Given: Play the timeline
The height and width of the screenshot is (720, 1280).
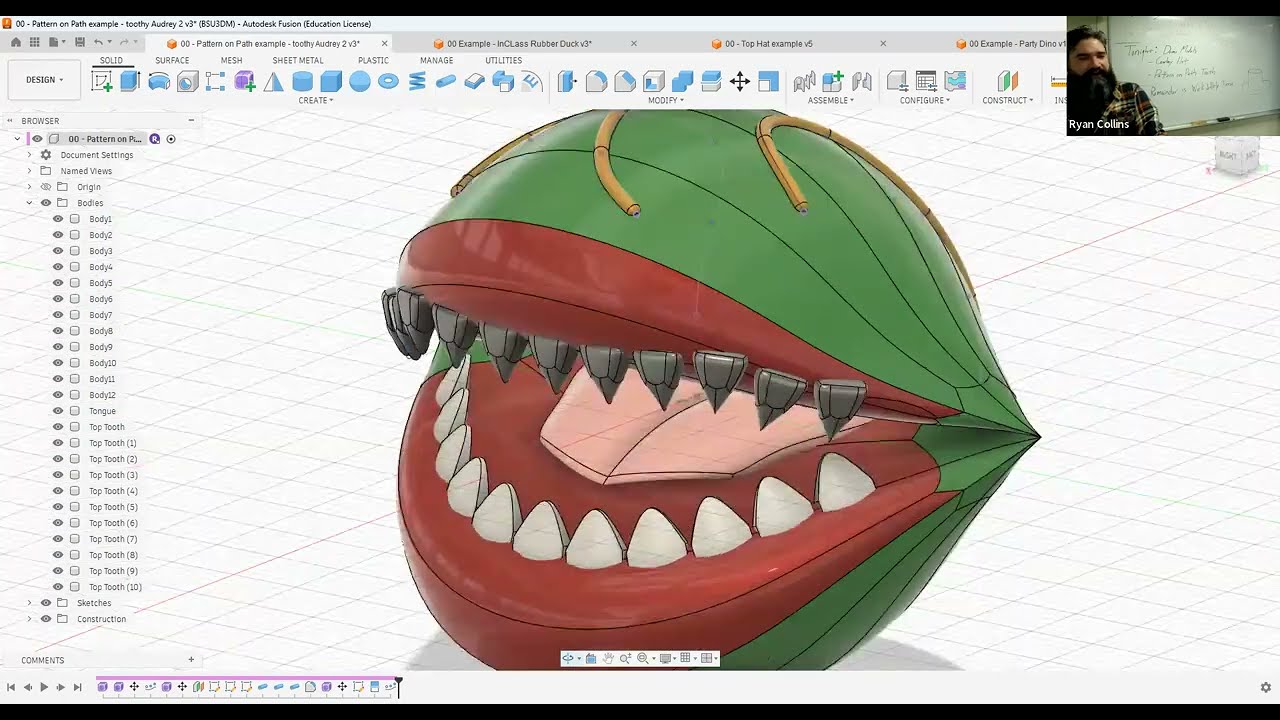Looking at the screenshot, I should tap(44, 687).
